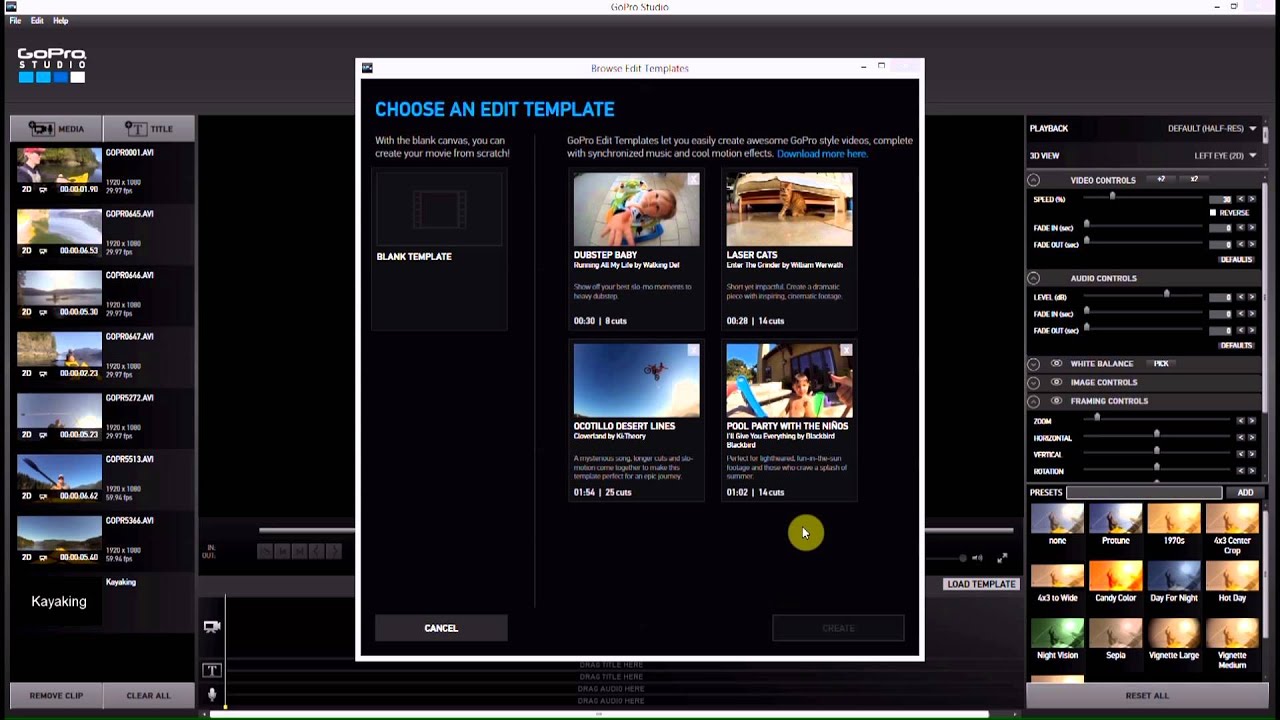Click the Create button in template dialog
Viewport: 1280px width, 720px height.
click(838, 628)
